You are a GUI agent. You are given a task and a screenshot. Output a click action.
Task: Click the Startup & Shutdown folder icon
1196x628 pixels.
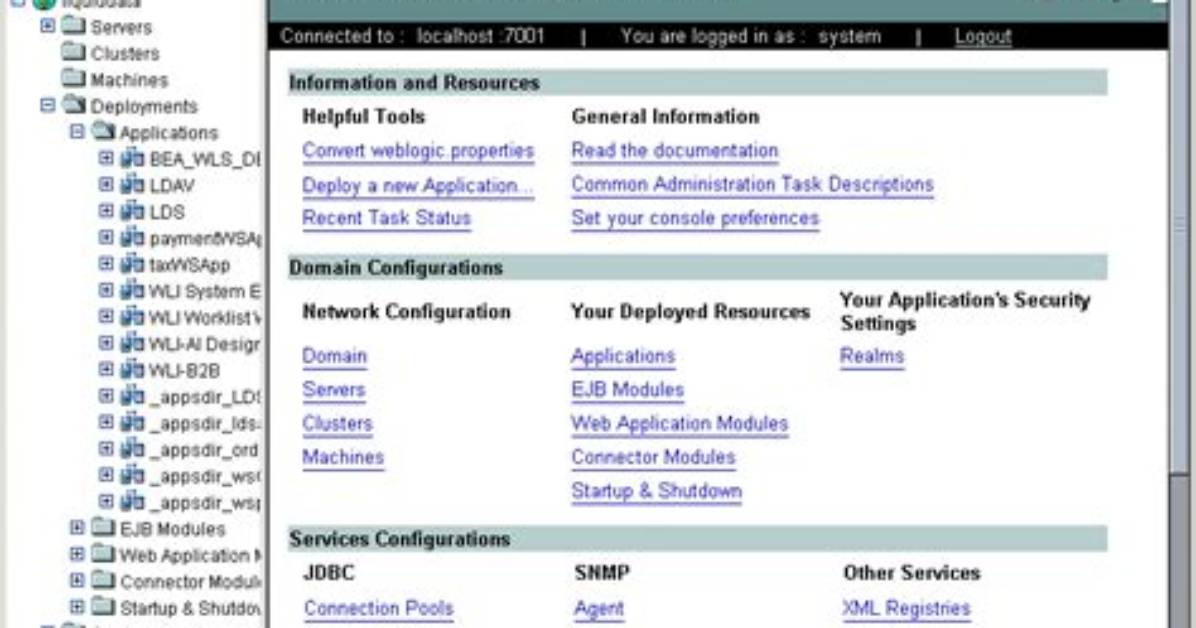click(x=102, y=607)
